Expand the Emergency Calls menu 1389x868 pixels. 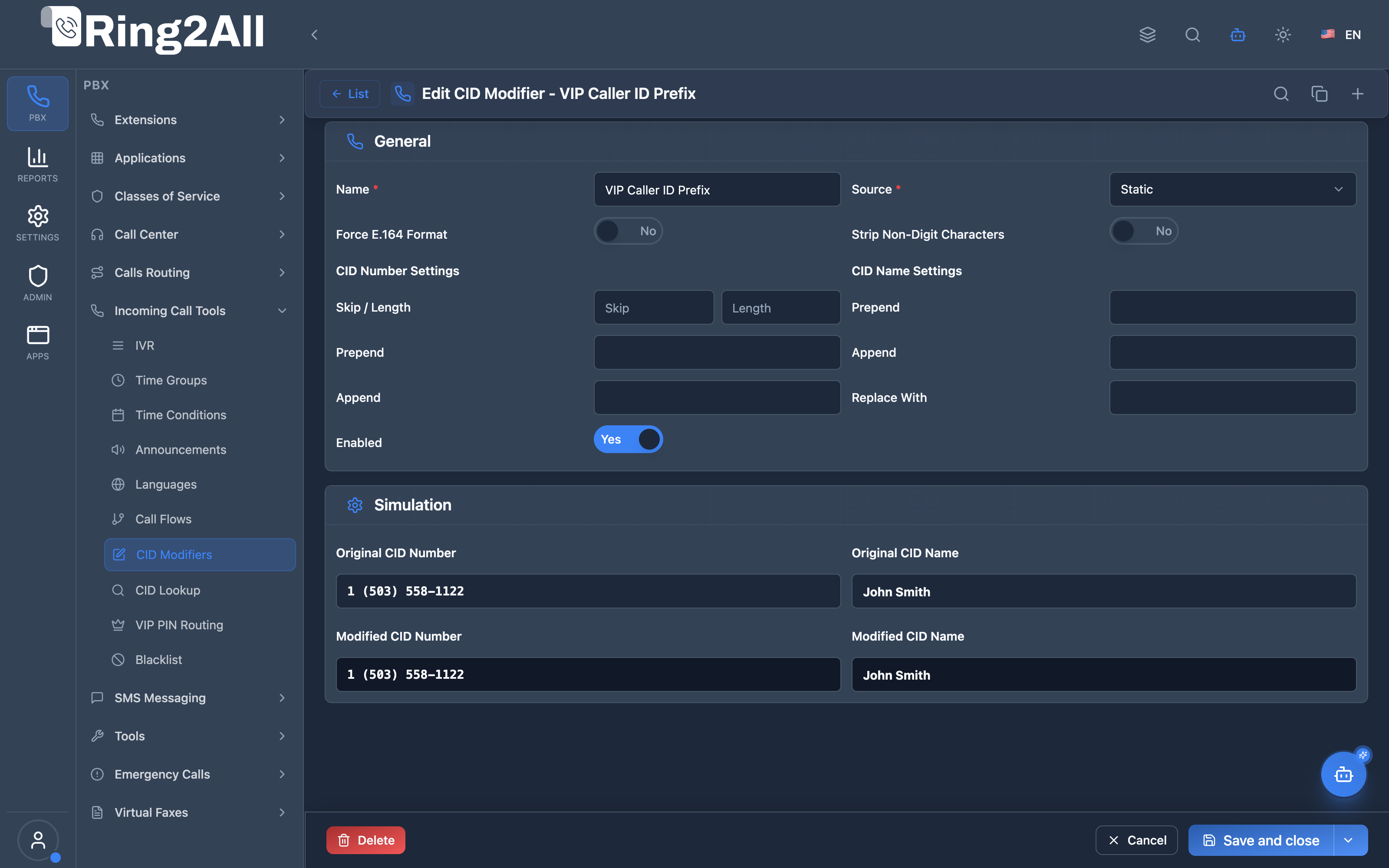pyautogui.click(x=189, y=774)
